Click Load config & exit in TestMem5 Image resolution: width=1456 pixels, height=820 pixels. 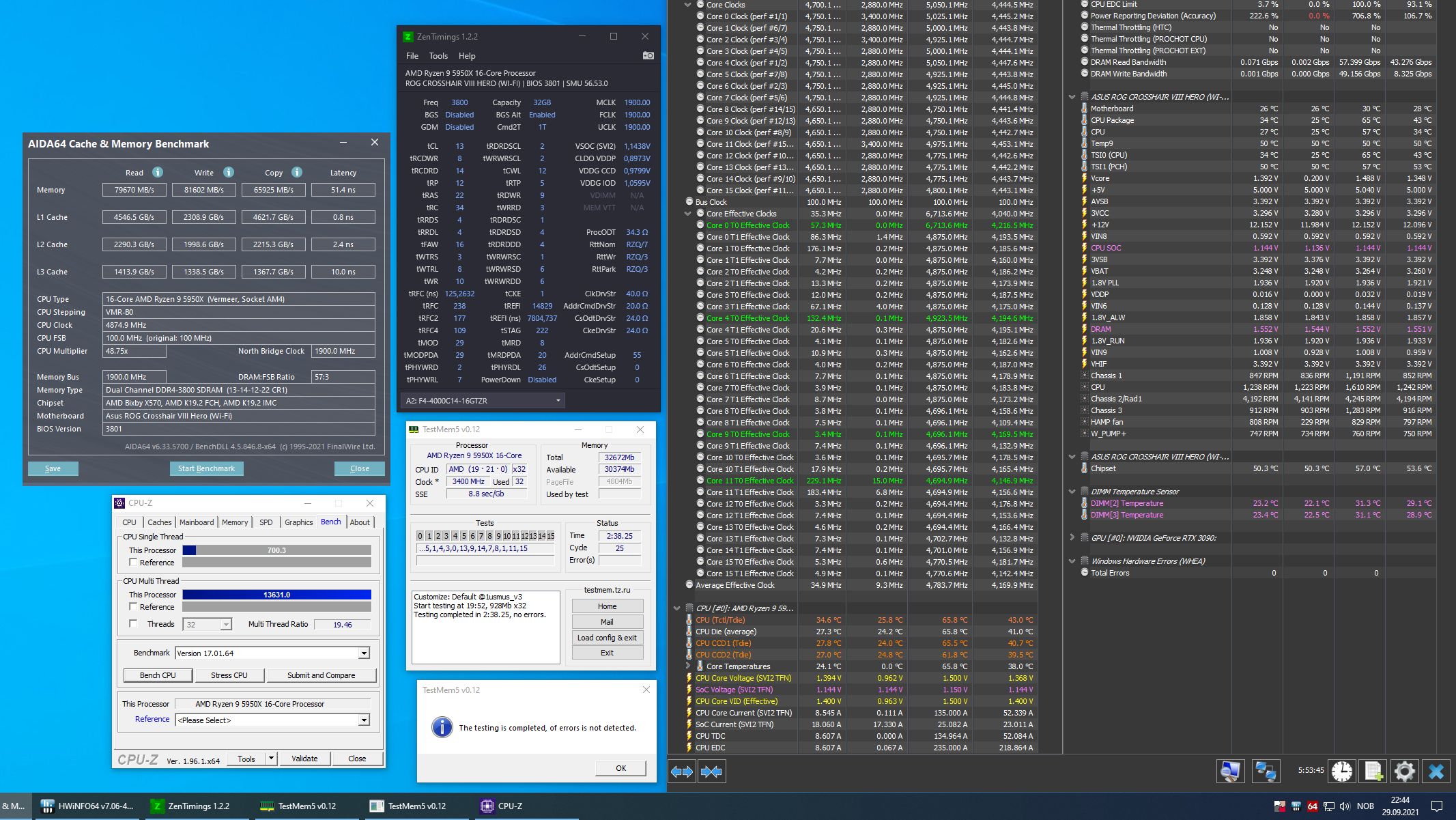tap(607, 638)
